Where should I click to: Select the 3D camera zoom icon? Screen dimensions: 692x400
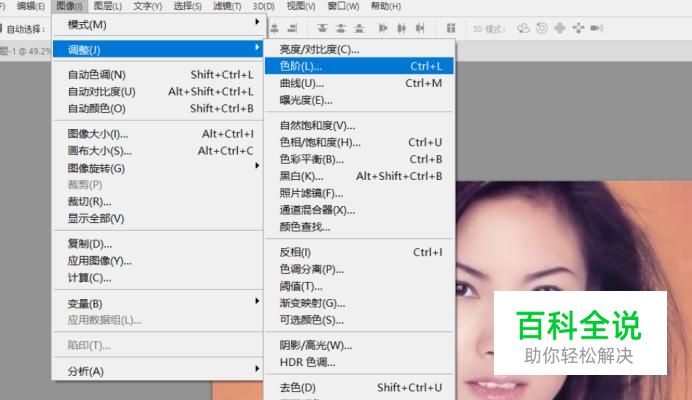[597, 28]
